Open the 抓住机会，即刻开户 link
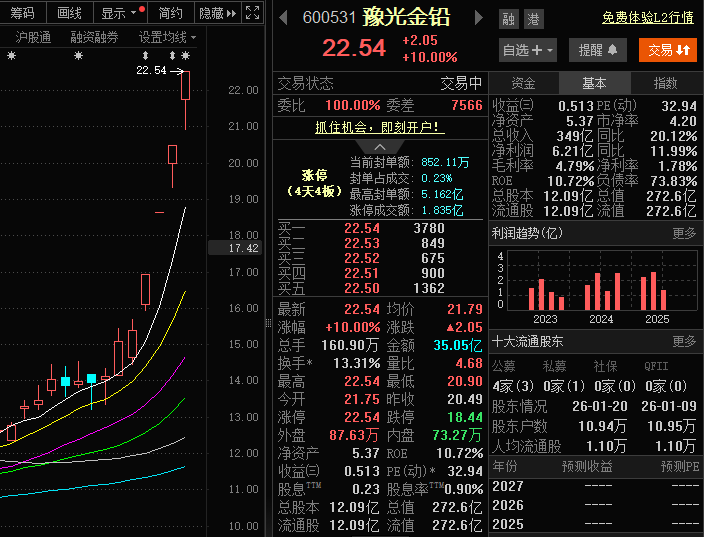The image size is (704, 537). (x=380, y=128)
